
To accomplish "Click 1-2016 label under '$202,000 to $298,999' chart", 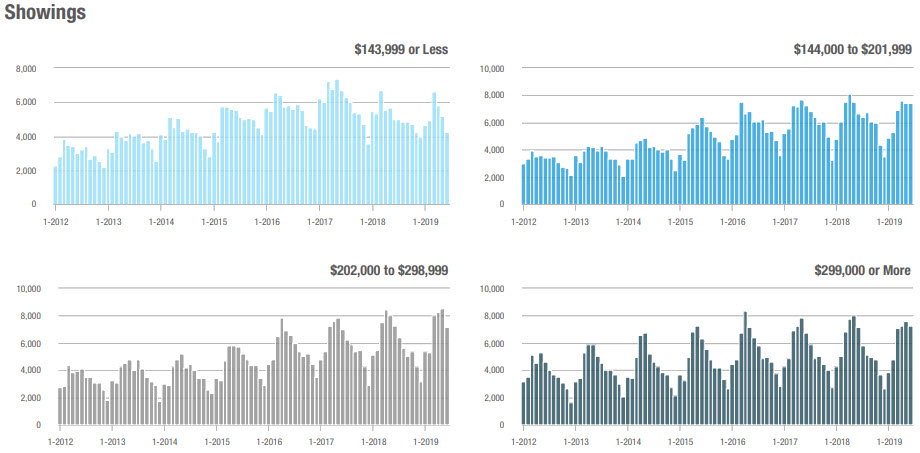I will click(268, 444).
